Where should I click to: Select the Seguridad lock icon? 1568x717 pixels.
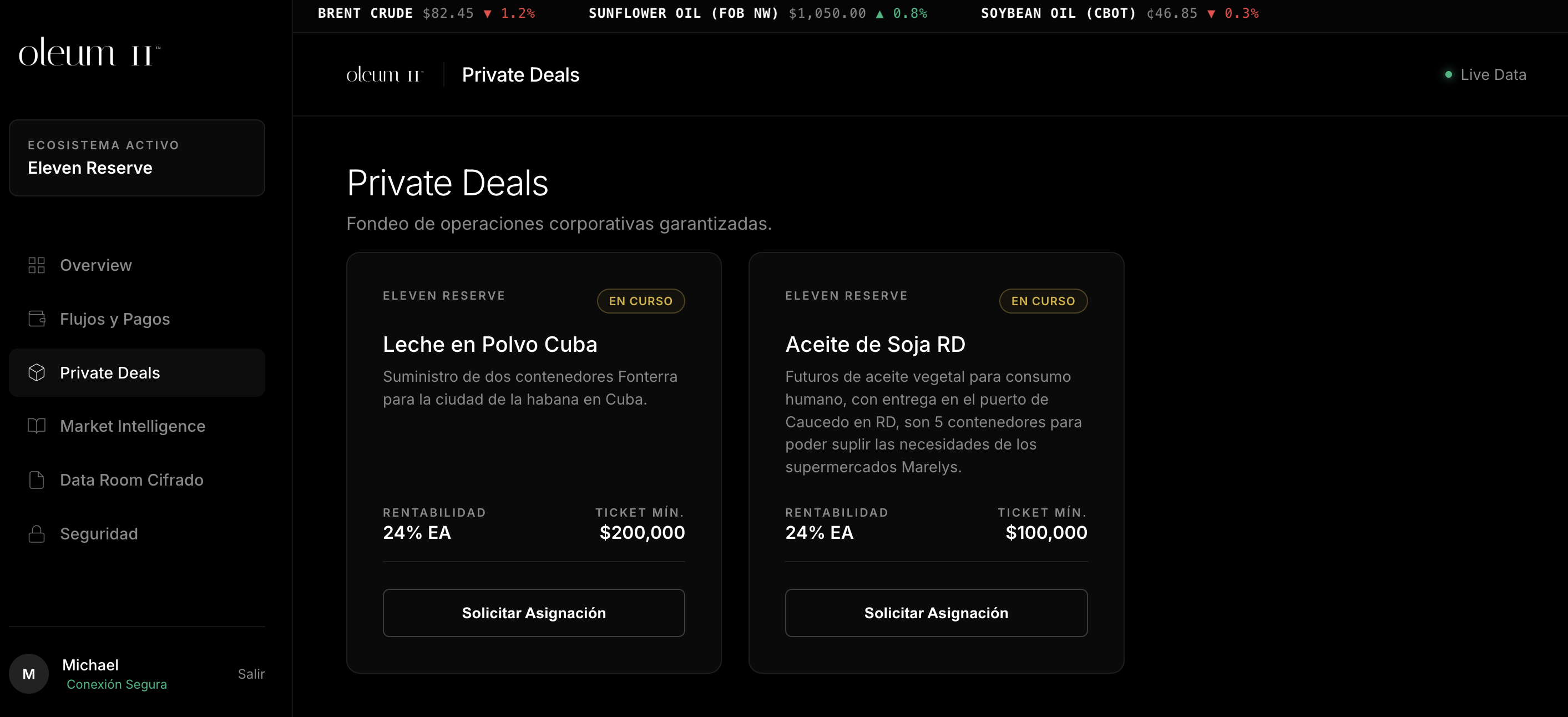[37, 534]
